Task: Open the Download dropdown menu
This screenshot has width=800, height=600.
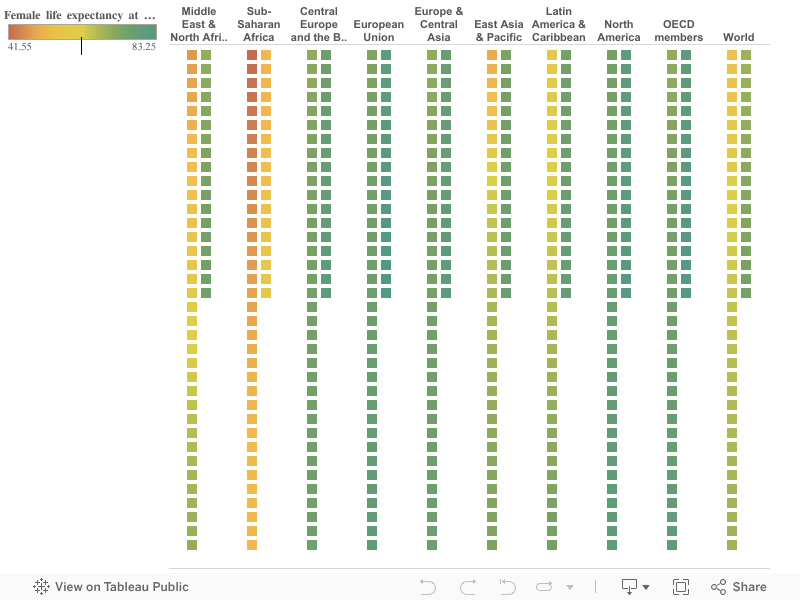Action: point(635,587)
